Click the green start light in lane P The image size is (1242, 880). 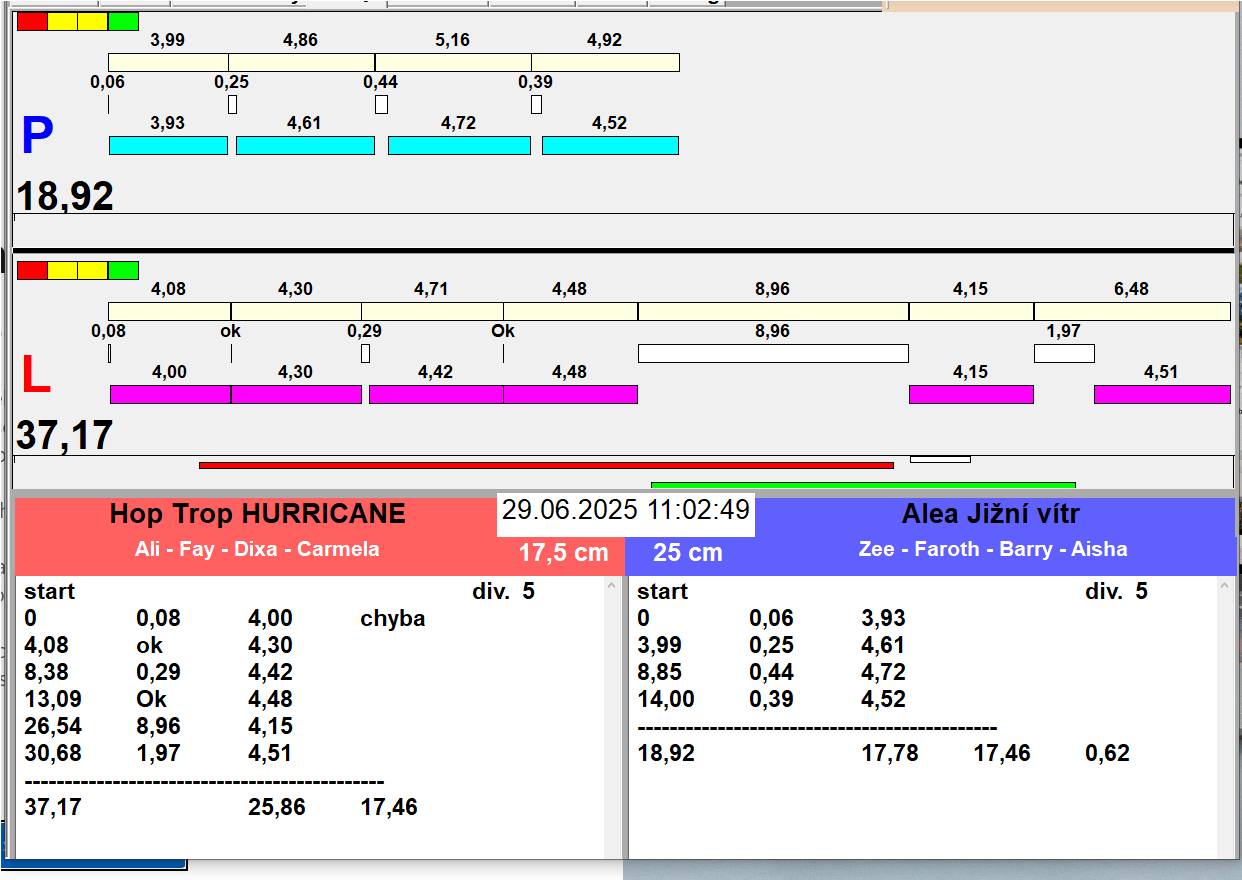click(123, 21)
